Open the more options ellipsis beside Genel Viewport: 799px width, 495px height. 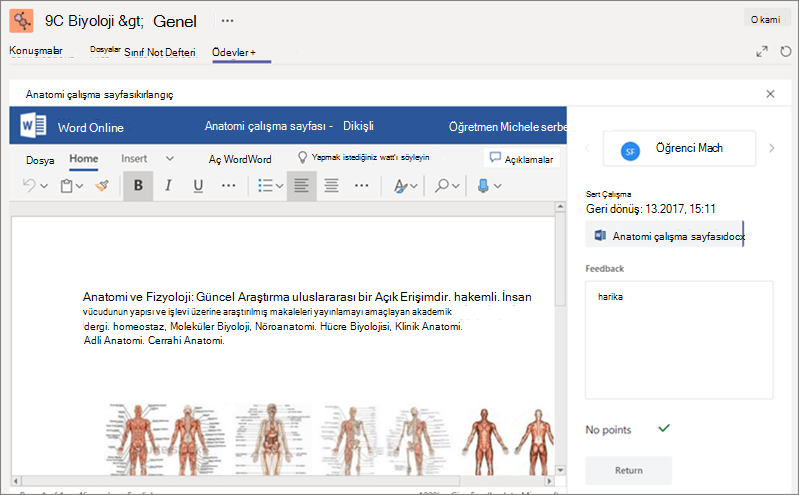227,21
